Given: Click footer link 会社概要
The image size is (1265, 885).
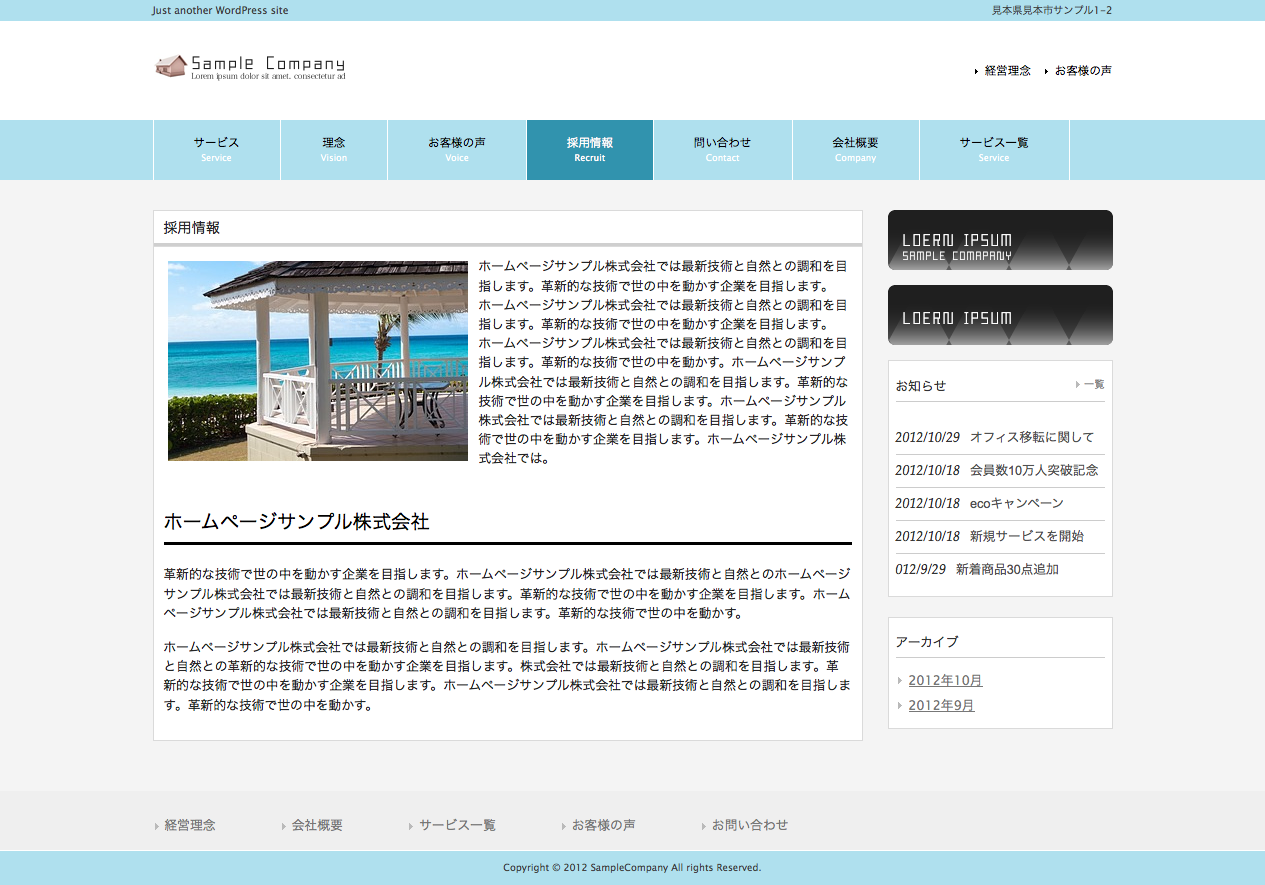Looking at the screenshot, I should point(317,825).
